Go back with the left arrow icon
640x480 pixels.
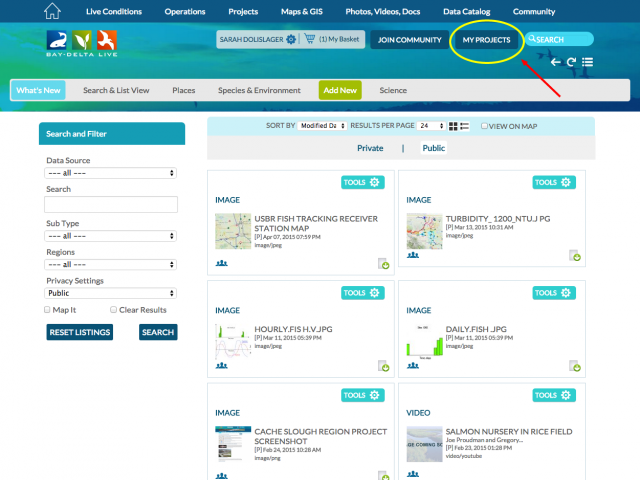555,62
